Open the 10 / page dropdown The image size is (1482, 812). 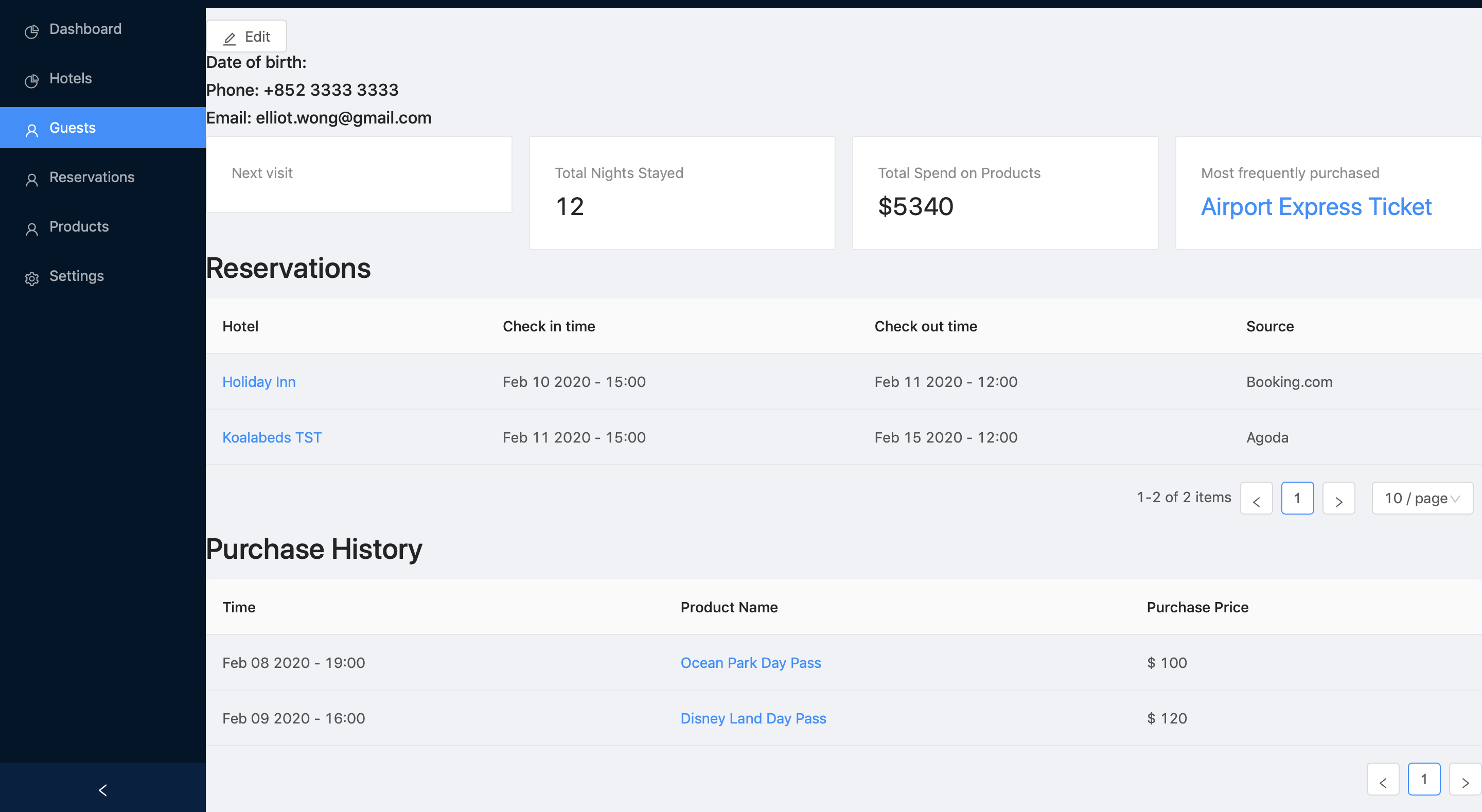point(1422,498)
